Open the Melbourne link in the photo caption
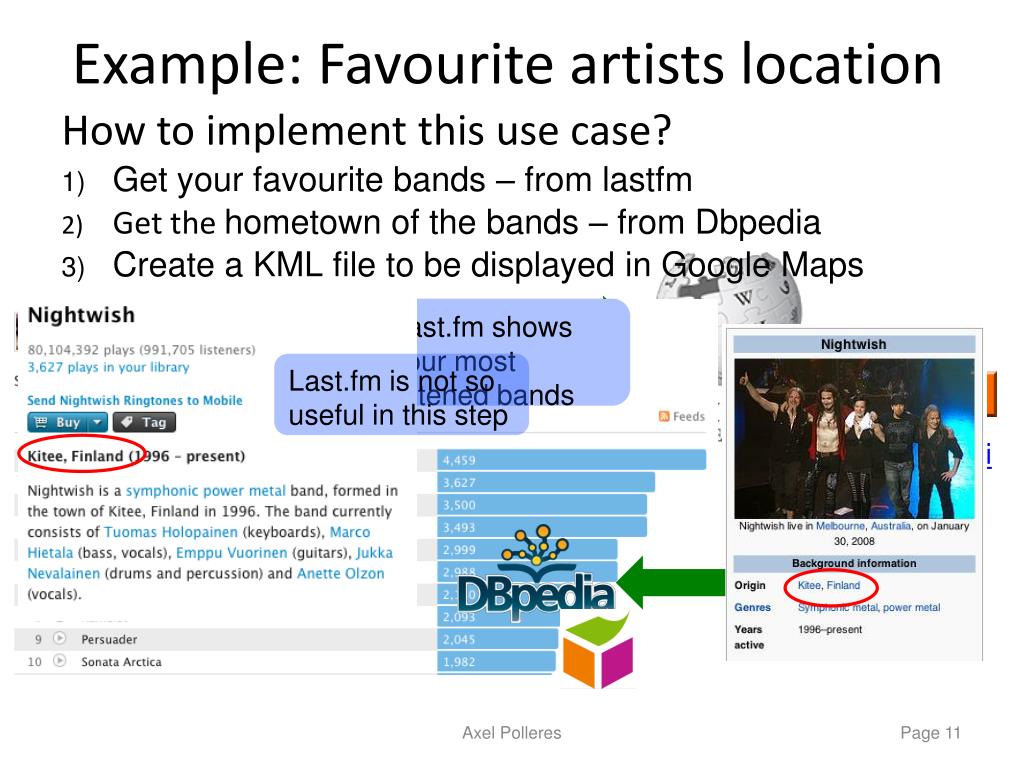The image size is (1024, 768). pyautogui.click(x=840, y=526)
